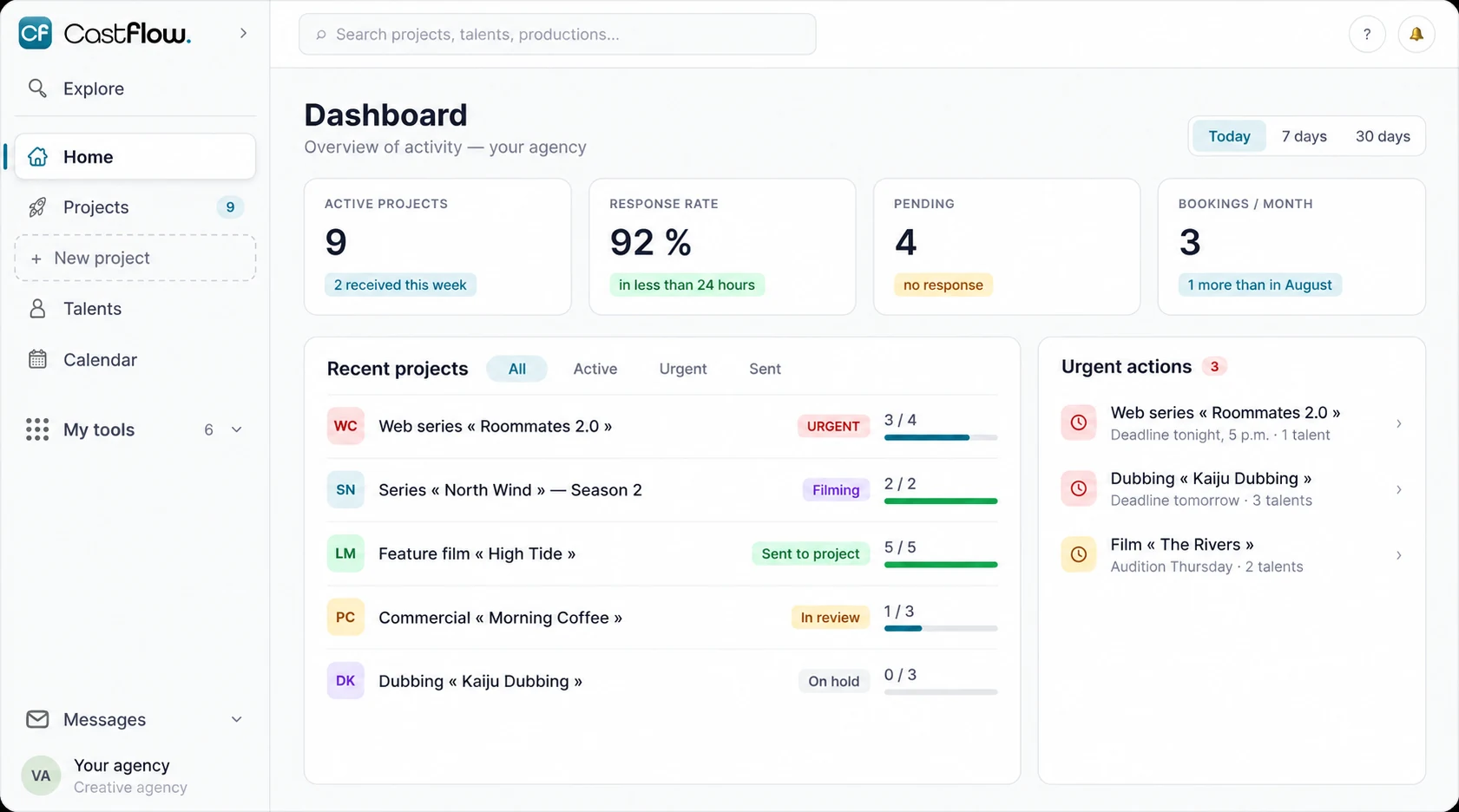This screenshot has width=1459, height=812.
Task: Create a New project
Action: click(135, 258)
